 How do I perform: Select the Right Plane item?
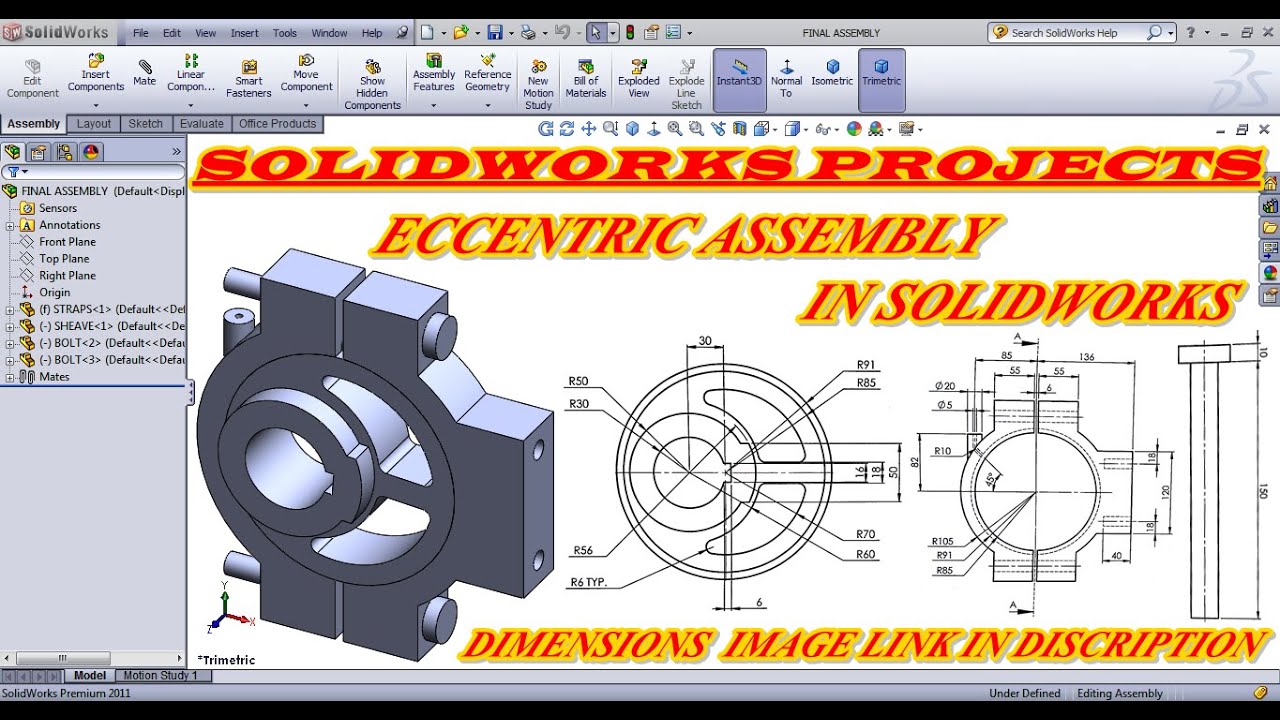pyautogui.click(x=67, y=276)
